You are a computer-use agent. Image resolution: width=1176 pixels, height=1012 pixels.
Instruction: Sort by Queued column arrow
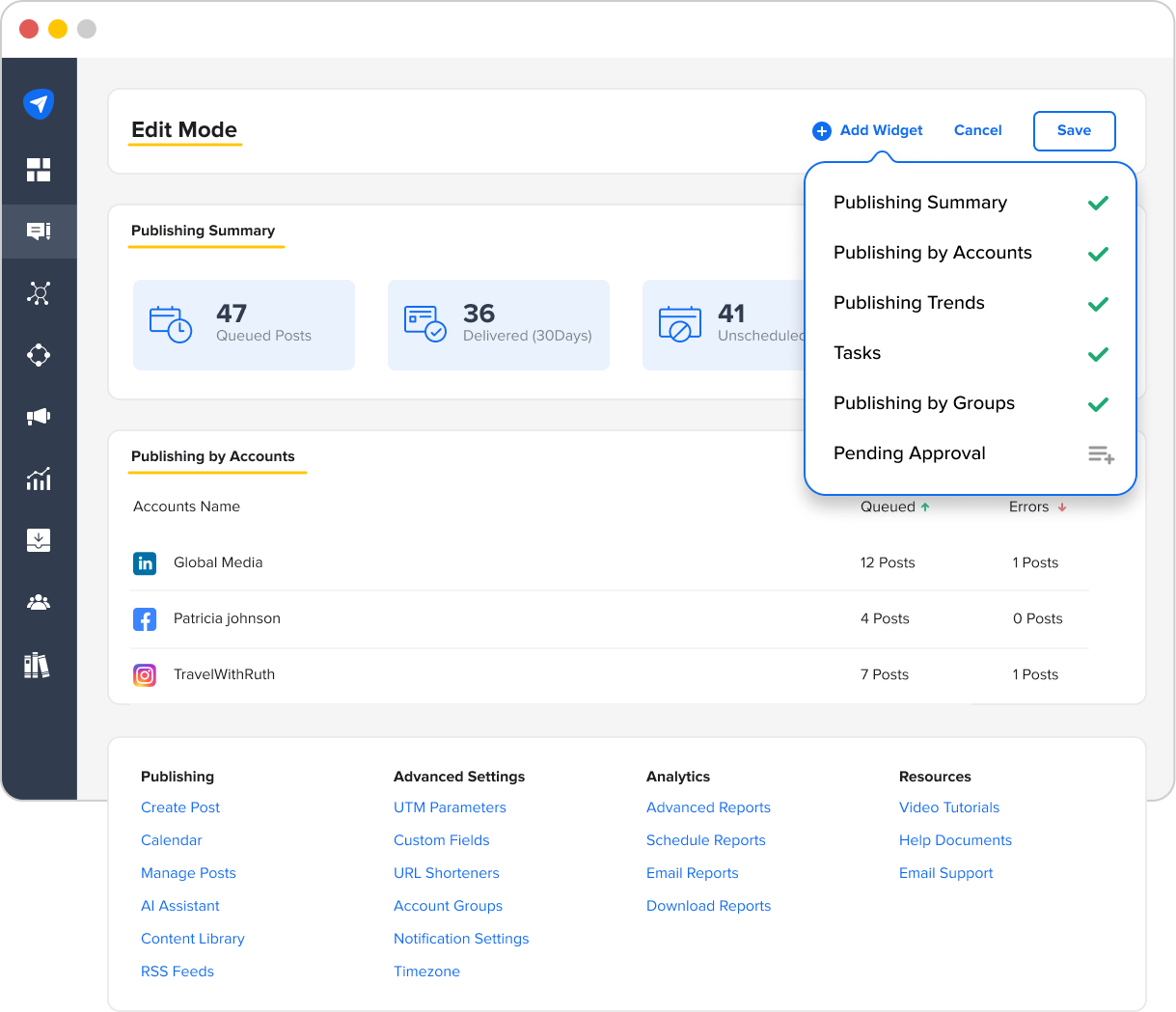point(925,507)
